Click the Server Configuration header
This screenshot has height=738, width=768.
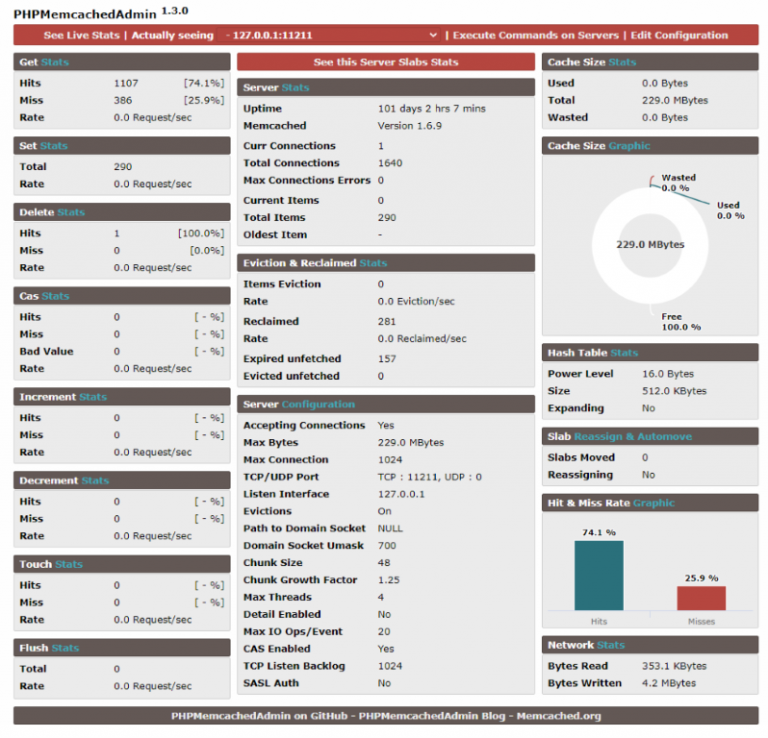(386, 405)
